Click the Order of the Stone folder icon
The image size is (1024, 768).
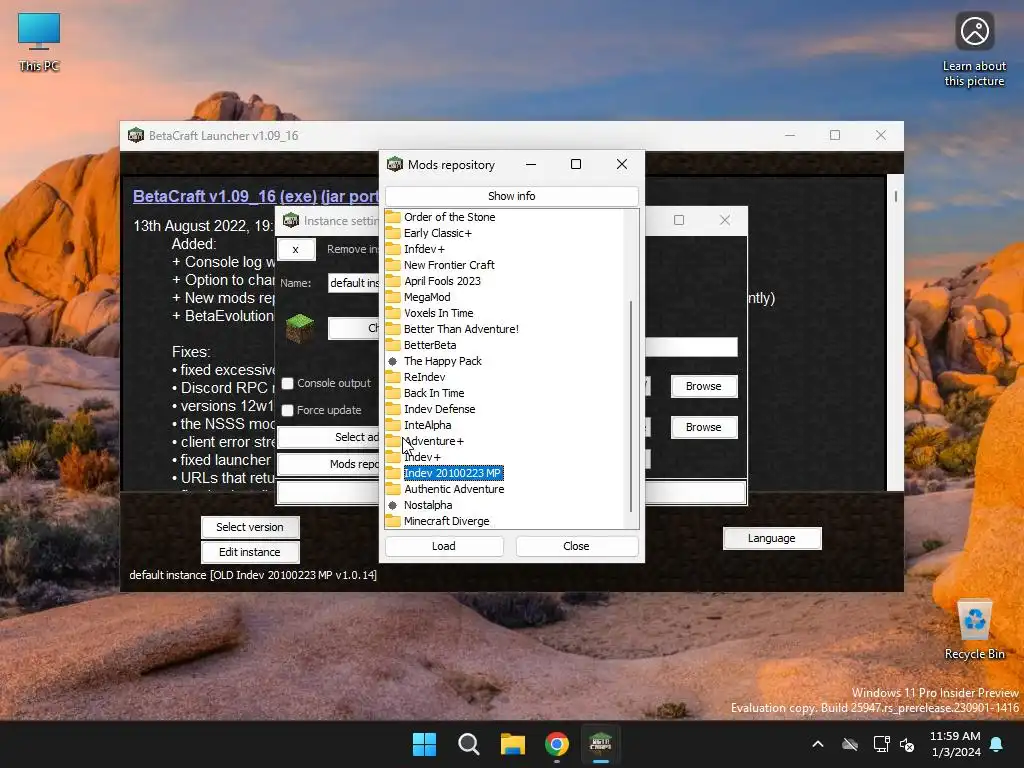pyautogui.click(x=393, y=217)
